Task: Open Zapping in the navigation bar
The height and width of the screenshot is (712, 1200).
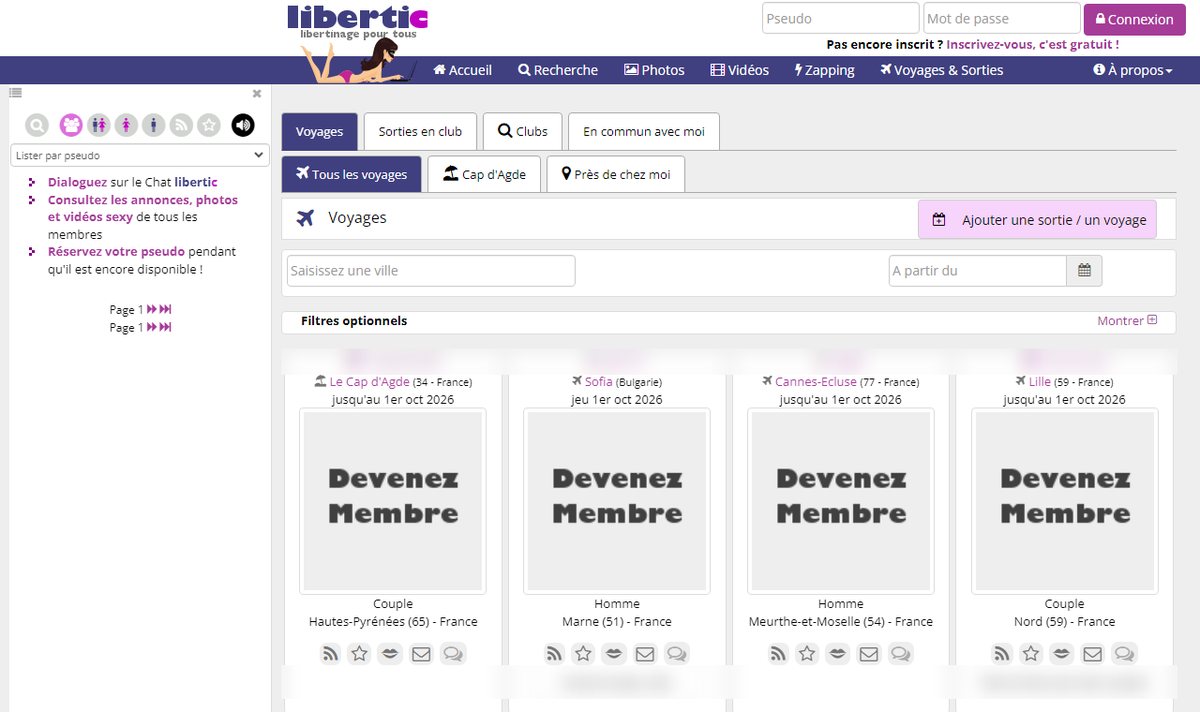Action: coord(825,70)
